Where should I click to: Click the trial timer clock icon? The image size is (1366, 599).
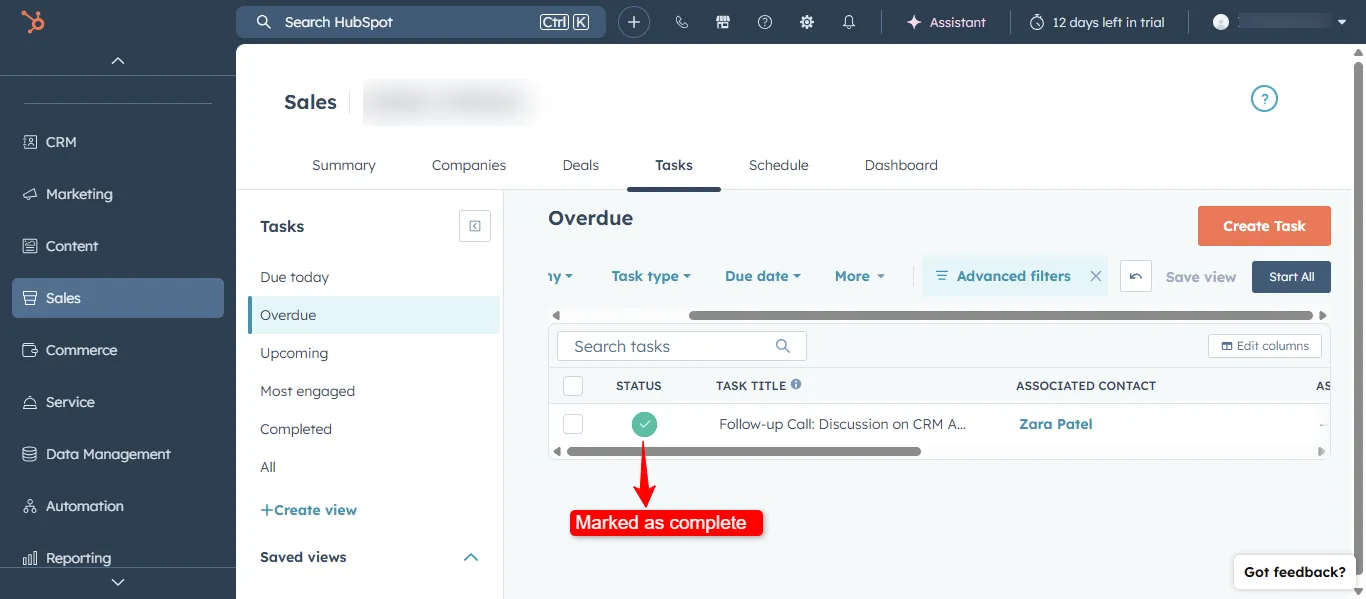click(x=1037, y=22)
